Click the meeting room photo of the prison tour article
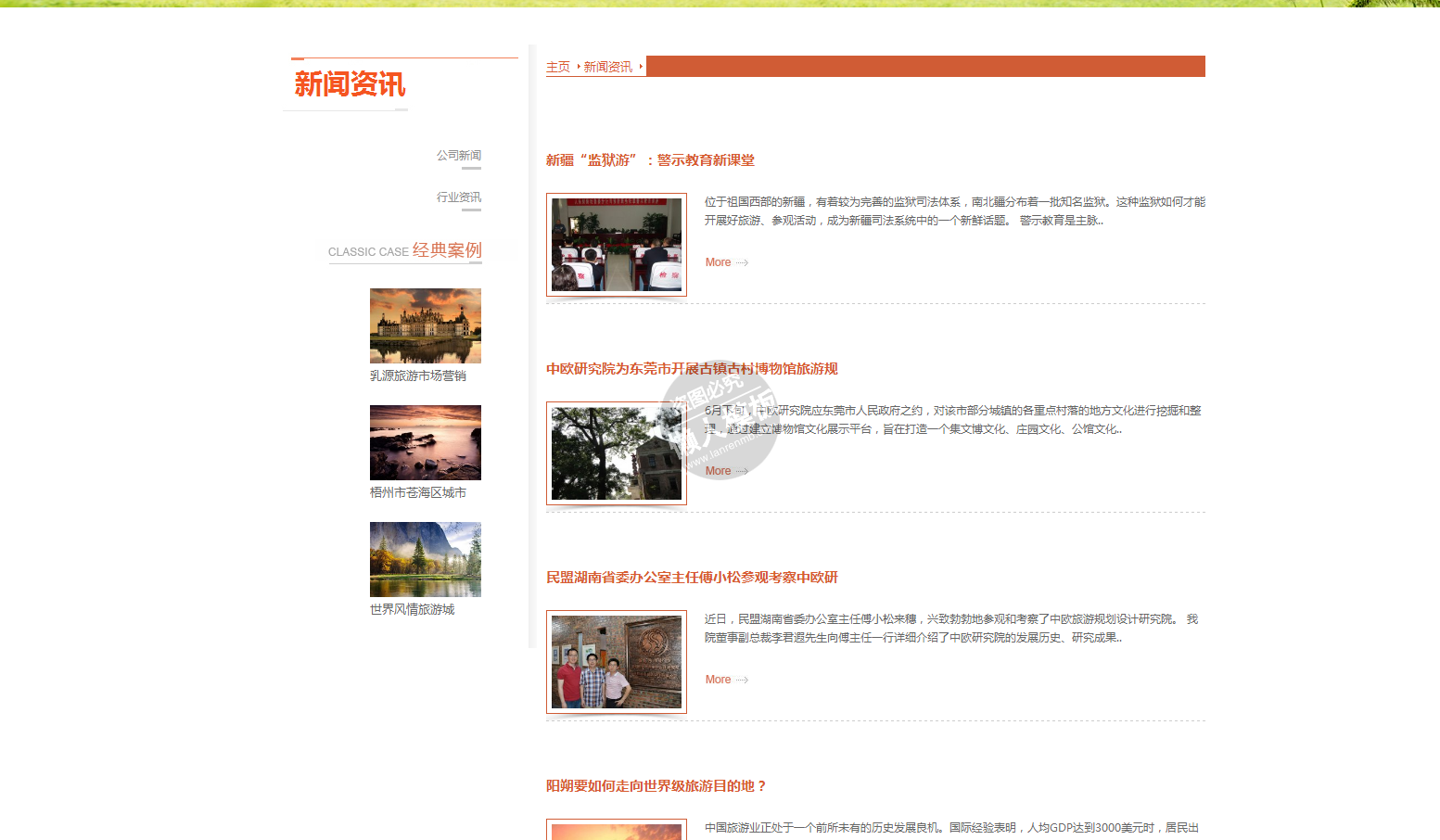The height and width of the screenshot is (840, 1440). pos(616,245)
